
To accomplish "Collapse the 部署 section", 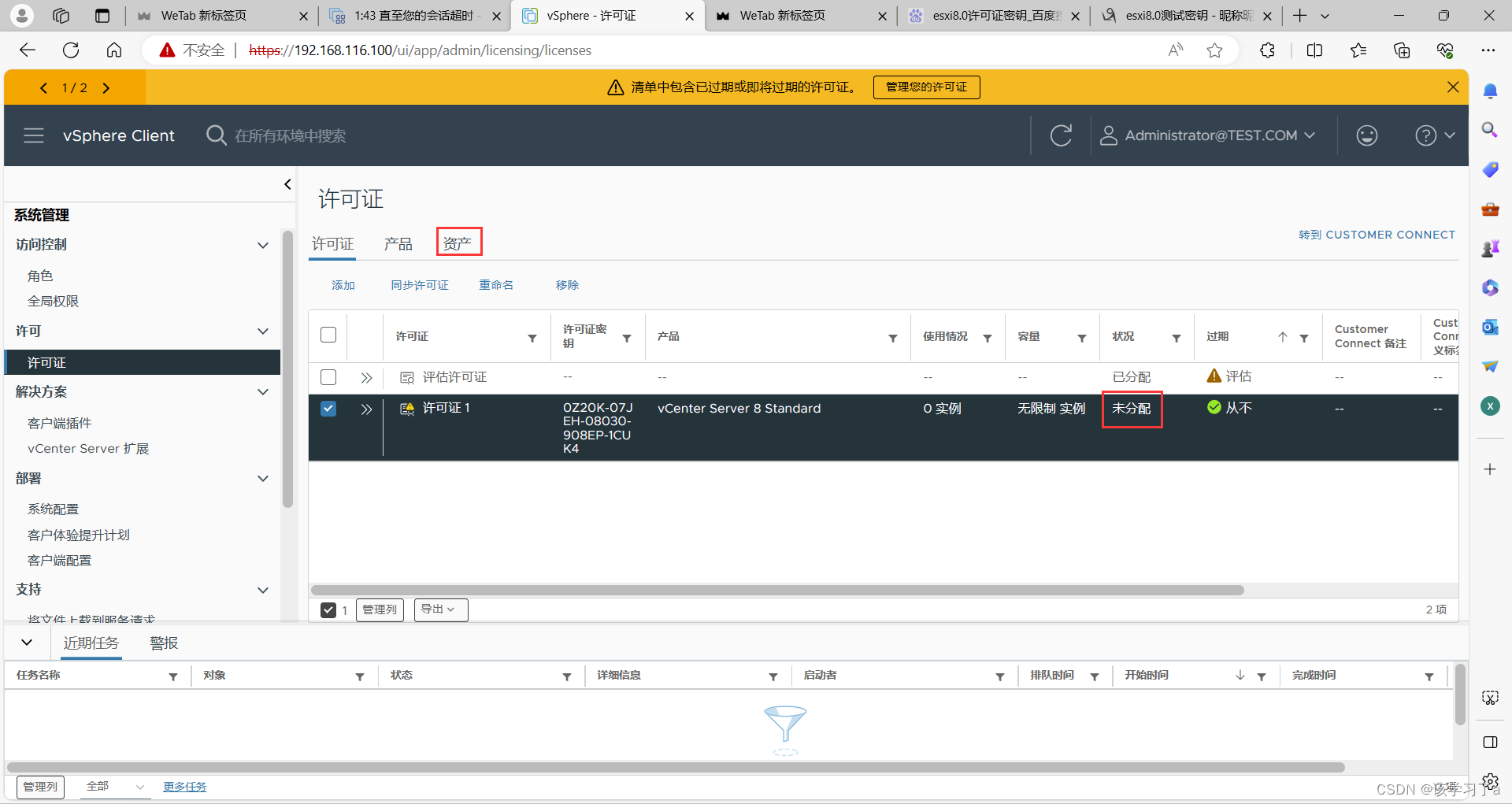I will [263, 478].
